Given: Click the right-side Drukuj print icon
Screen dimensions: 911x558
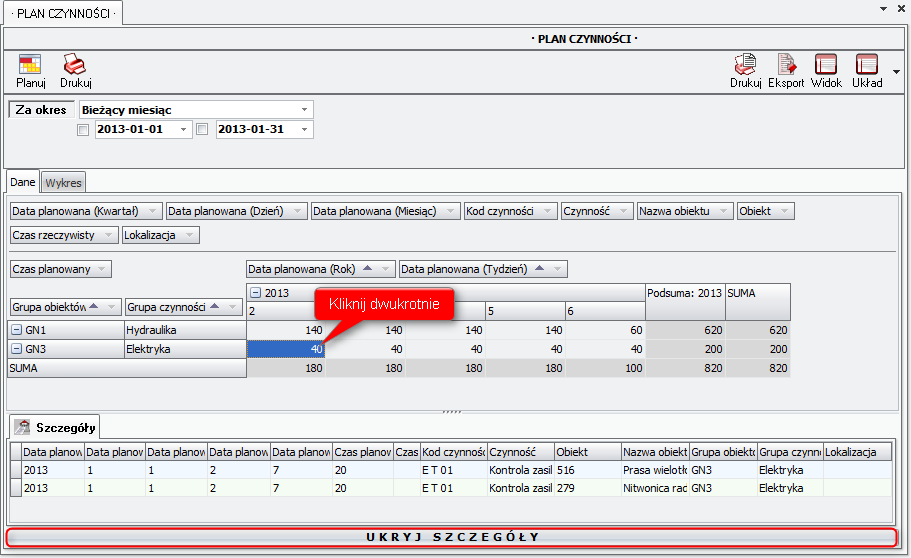Looking at the screenshot, I should [x=745, y=66].
